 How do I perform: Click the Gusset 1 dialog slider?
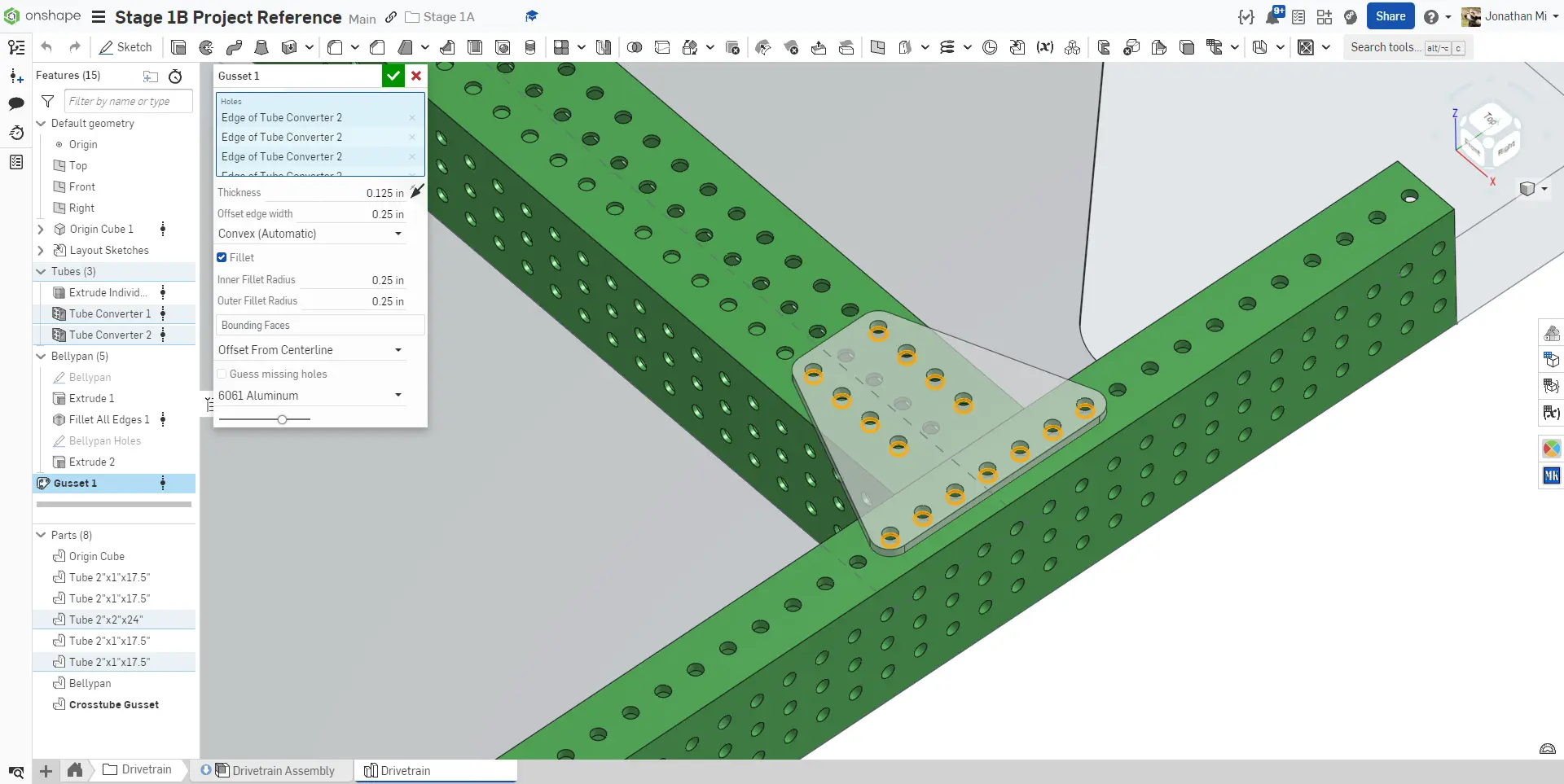click(x=282, y=419)
